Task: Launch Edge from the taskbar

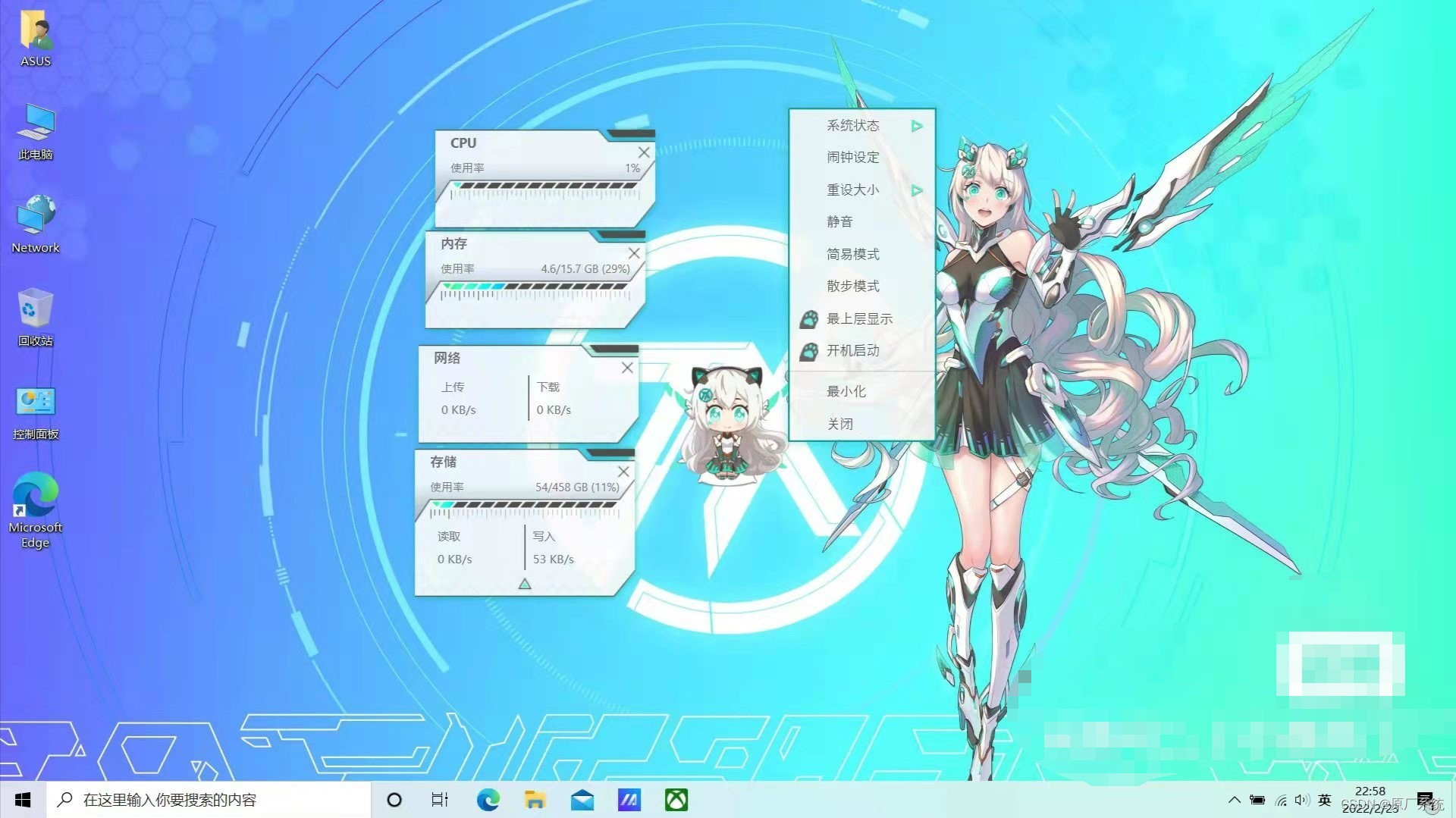Action: pyautogui.click(x=488, y=800)
